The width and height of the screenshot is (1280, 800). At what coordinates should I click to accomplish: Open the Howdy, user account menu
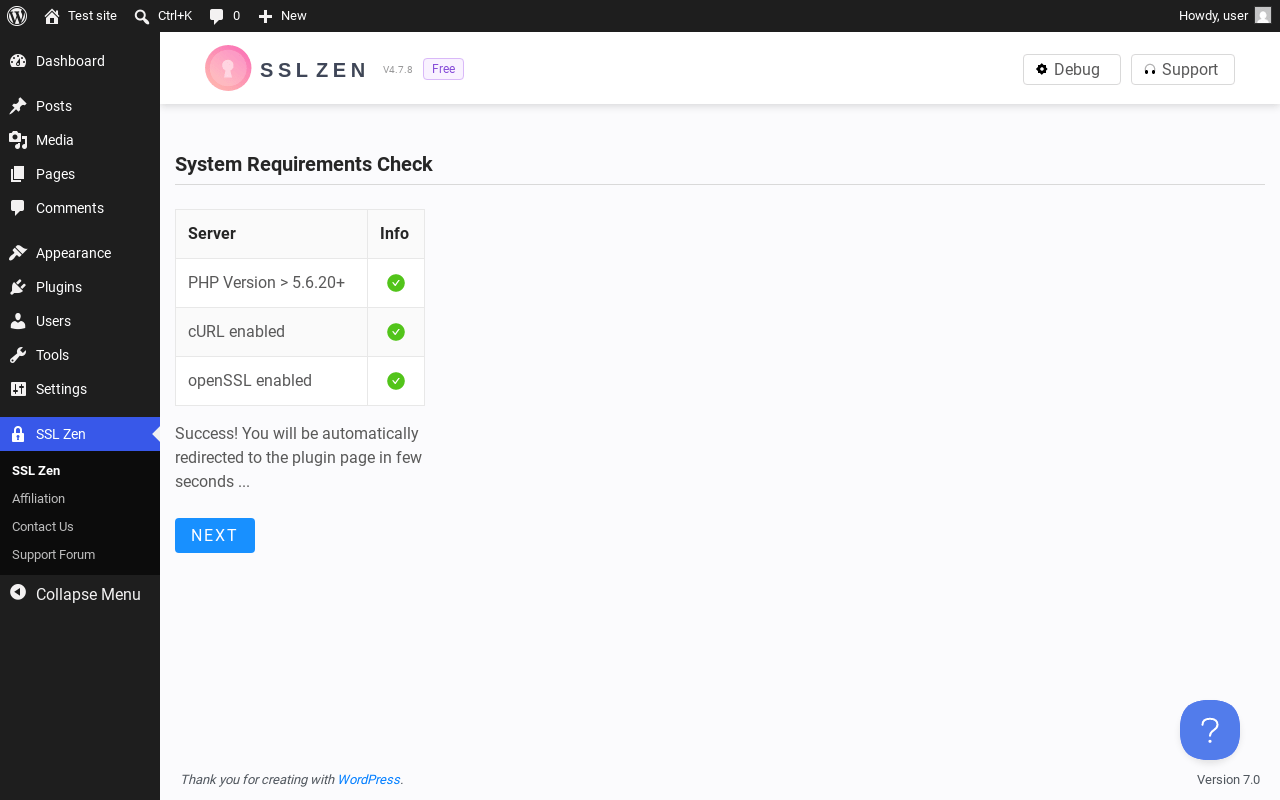[1224, 16]
